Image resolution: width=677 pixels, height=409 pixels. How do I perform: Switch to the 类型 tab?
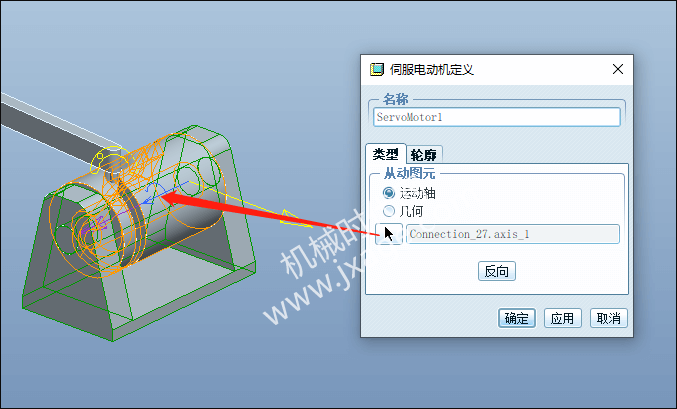386,154
